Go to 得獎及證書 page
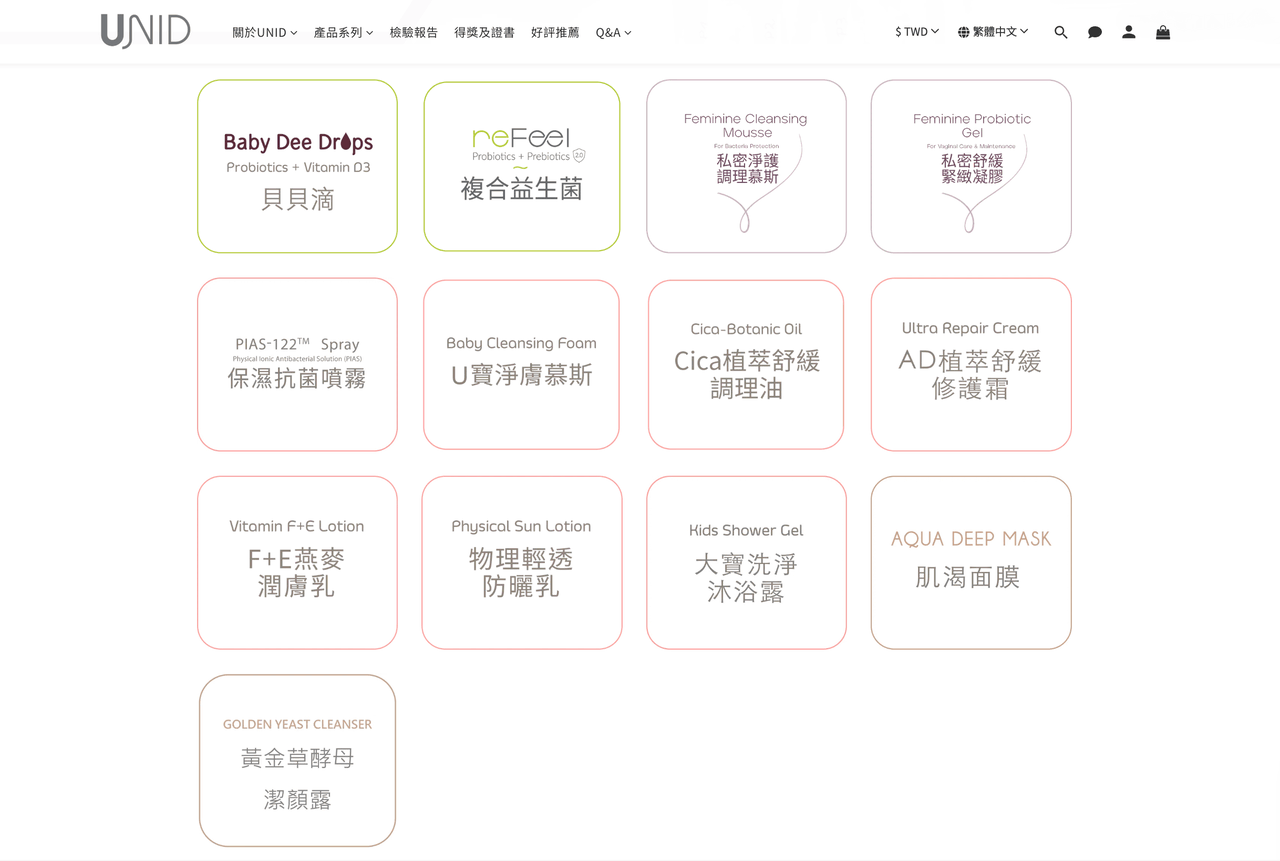1280x861 pixels. pos(484,32)
